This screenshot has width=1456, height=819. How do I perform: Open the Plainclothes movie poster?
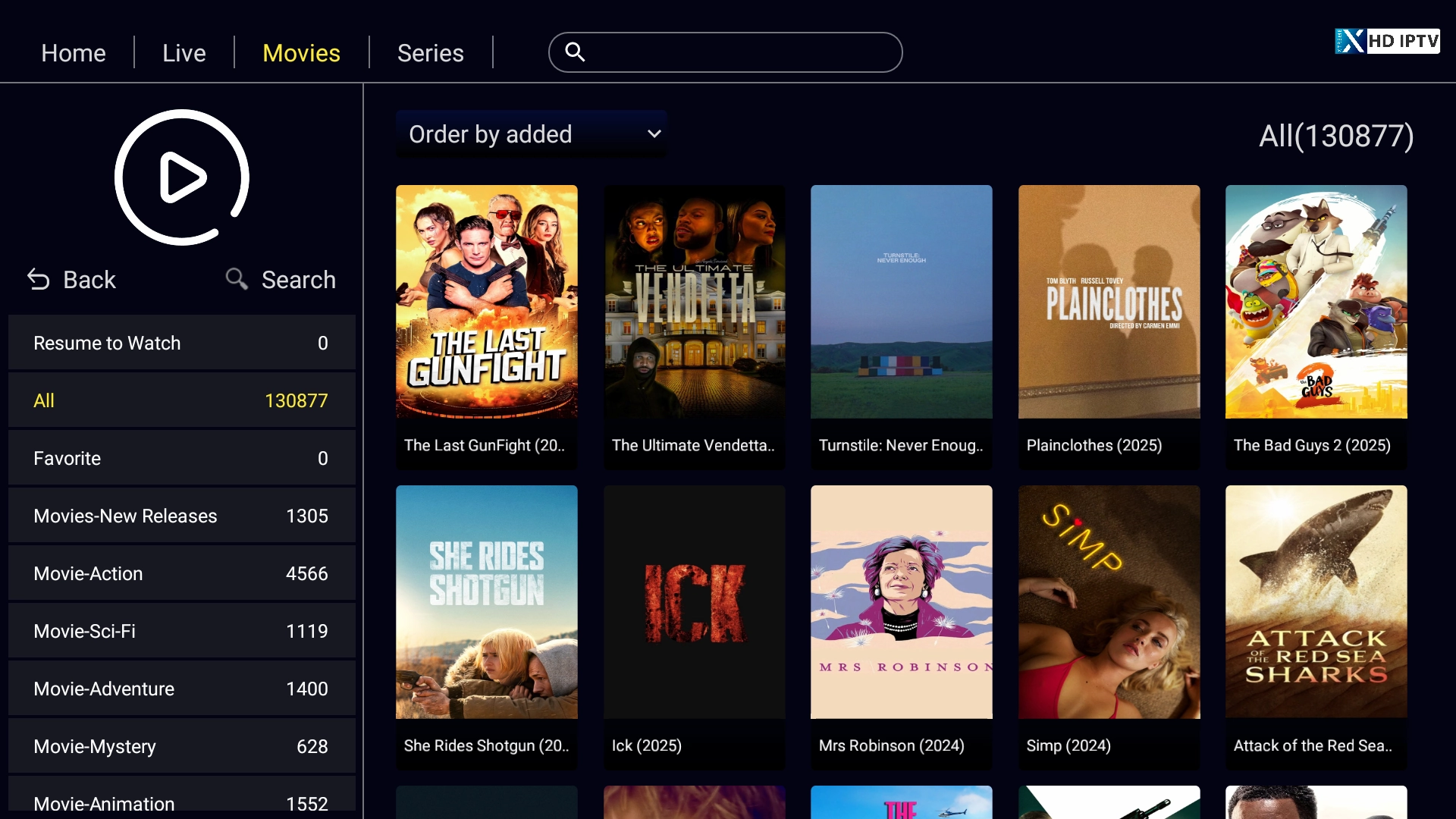pos(1109,302)
